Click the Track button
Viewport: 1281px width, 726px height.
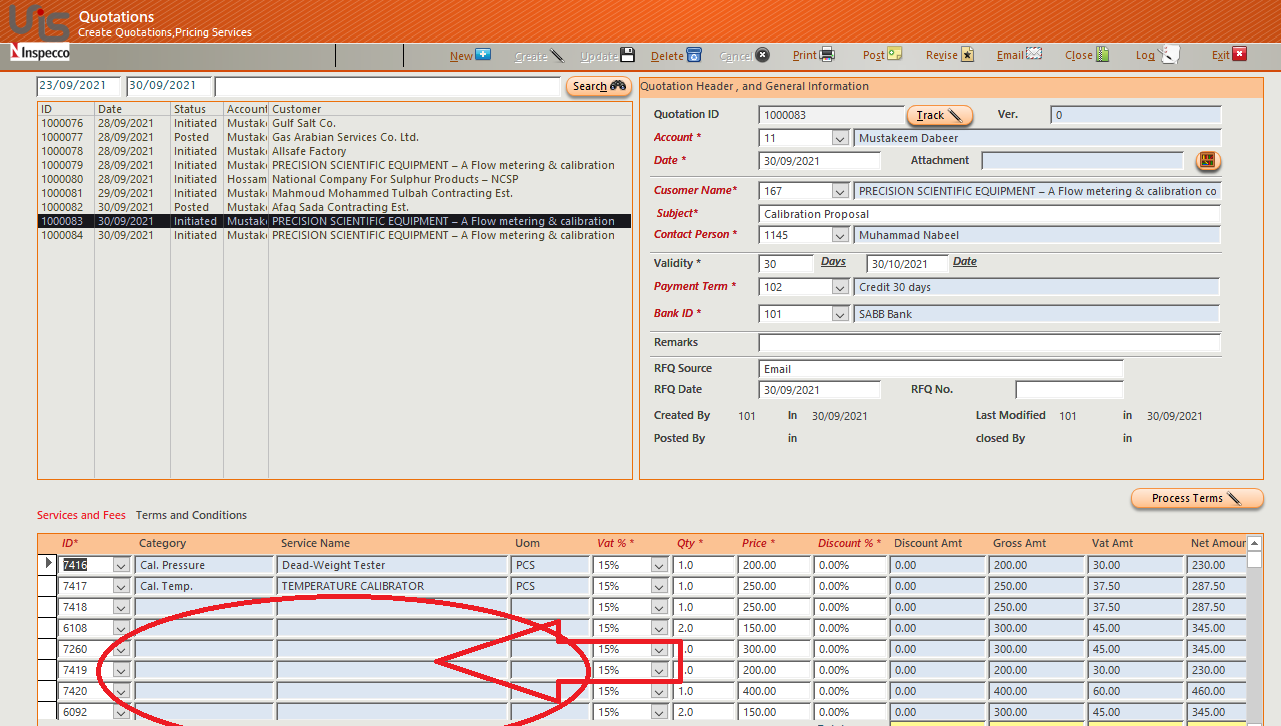pyautogui.click(x=939, y=115)
